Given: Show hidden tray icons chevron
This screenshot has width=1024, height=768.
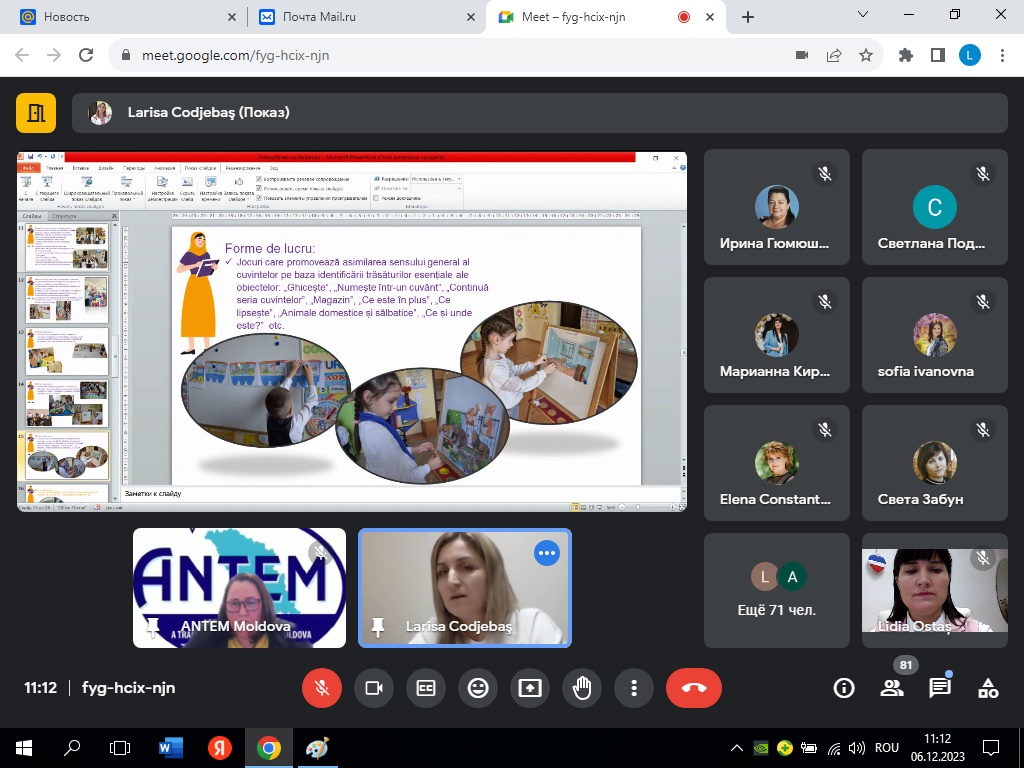Looking at the screenshot, I should click(737, 748).
